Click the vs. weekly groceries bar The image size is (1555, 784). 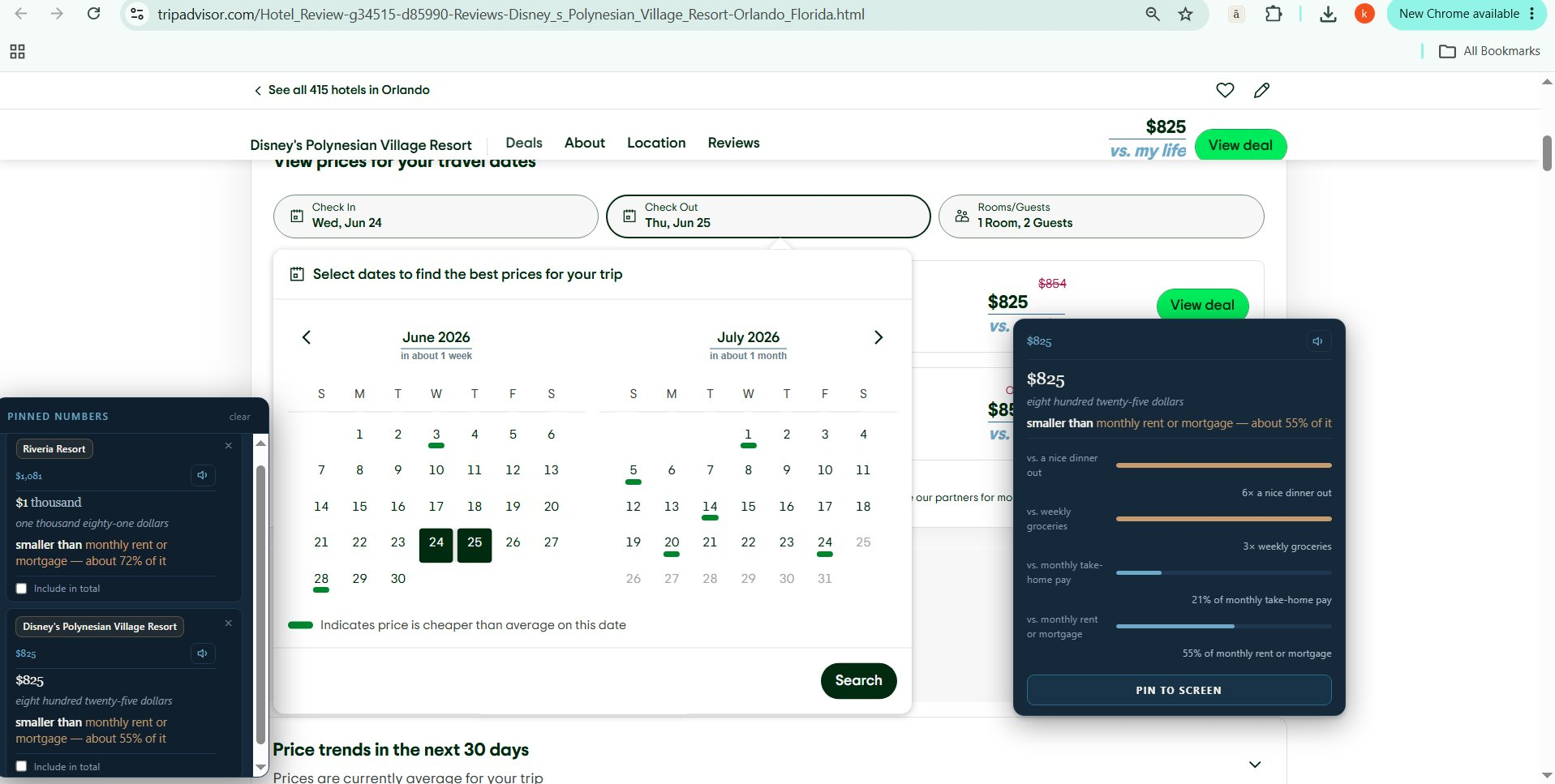[x=1223, y=519]
